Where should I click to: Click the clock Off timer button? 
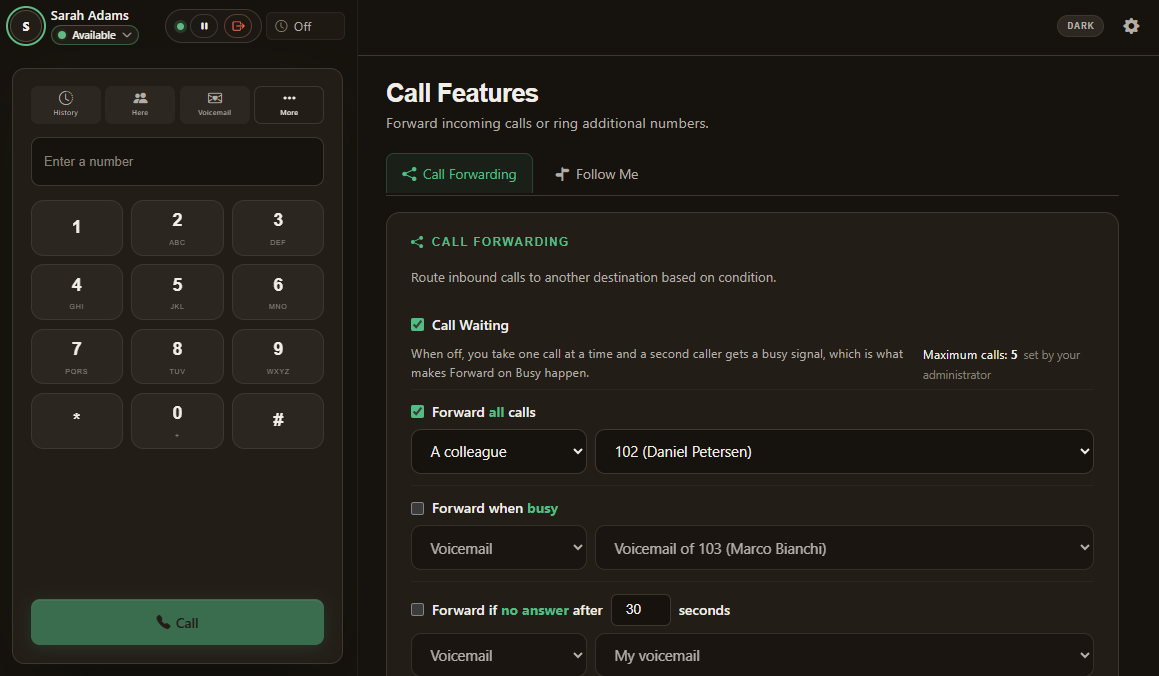(x=305, y=26)
